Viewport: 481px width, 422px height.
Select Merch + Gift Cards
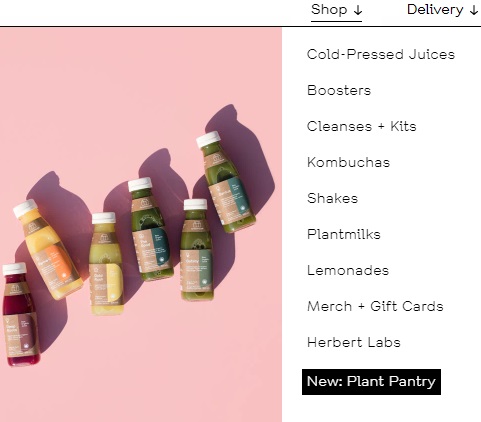(x=375, y=306)
